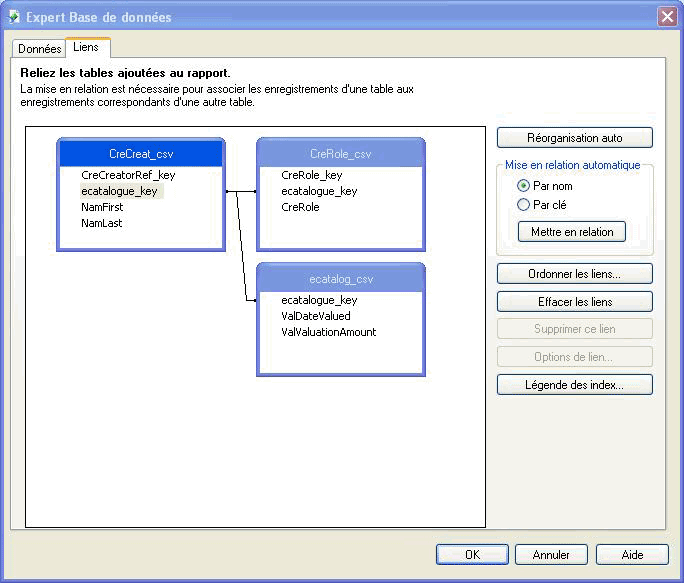
Task: Click the ecatalog_csv table header
Action: tap(341, 279)
